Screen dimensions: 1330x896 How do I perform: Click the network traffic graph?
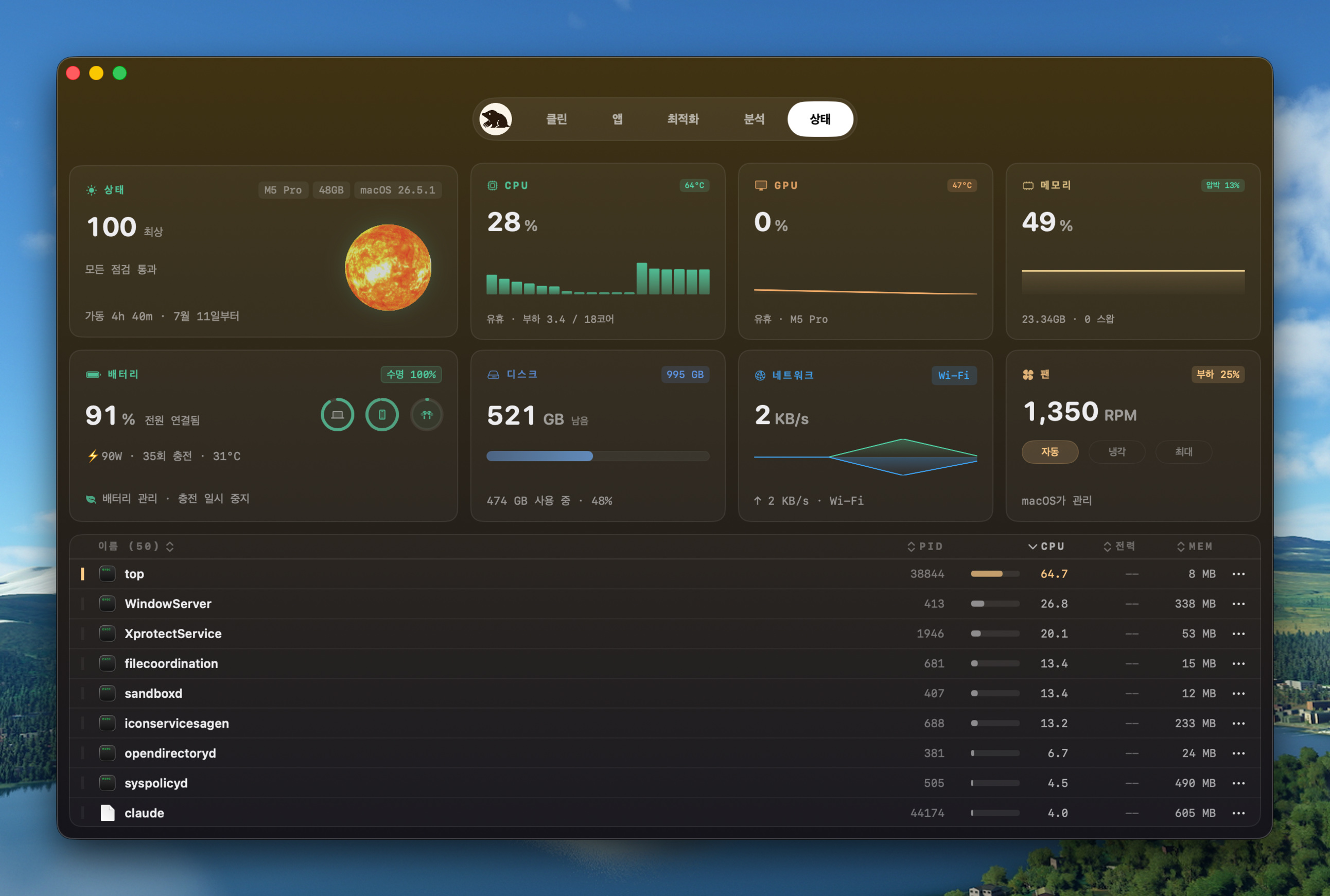pos(865,456)
